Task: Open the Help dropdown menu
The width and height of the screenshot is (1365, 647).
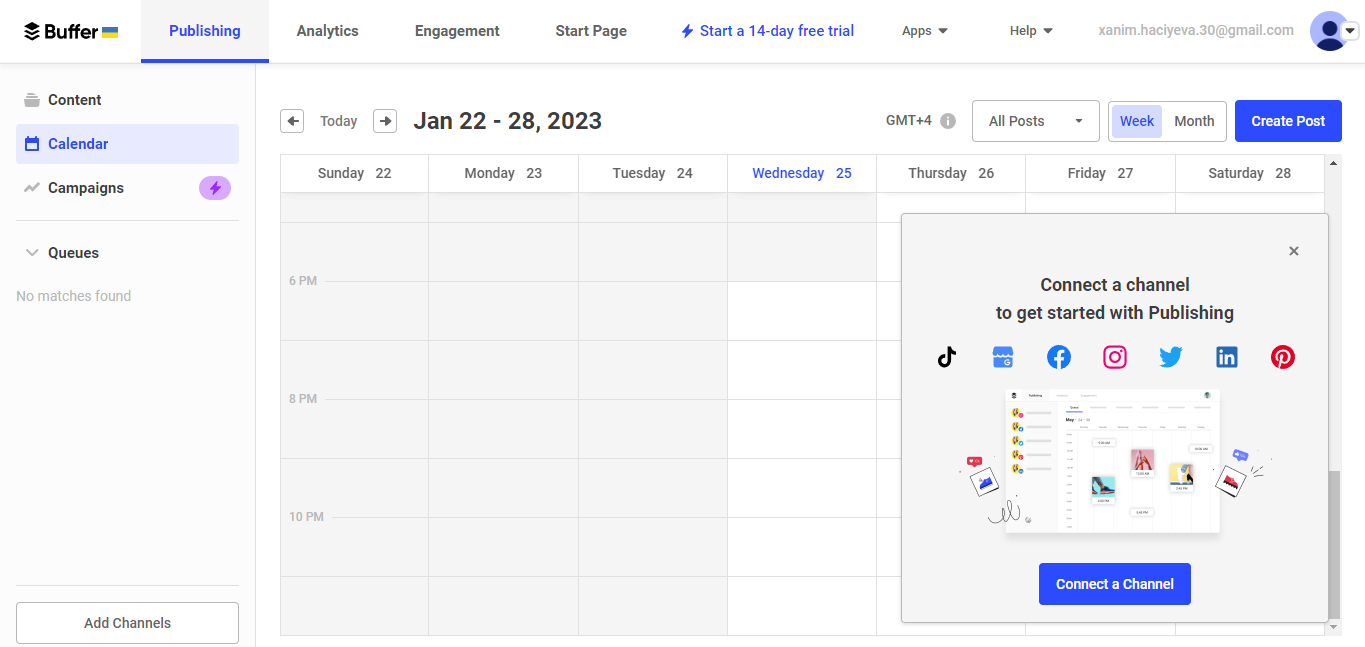Action: pyautogui.click(x=1031, y=31)
